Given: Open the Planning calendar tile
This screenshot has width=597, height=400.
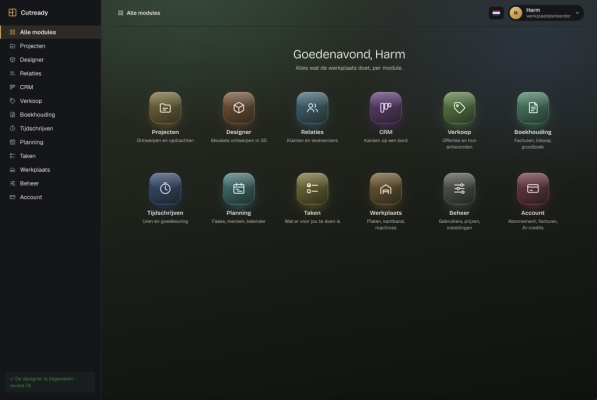Looking at the screenshot, I should coord(239,189).
